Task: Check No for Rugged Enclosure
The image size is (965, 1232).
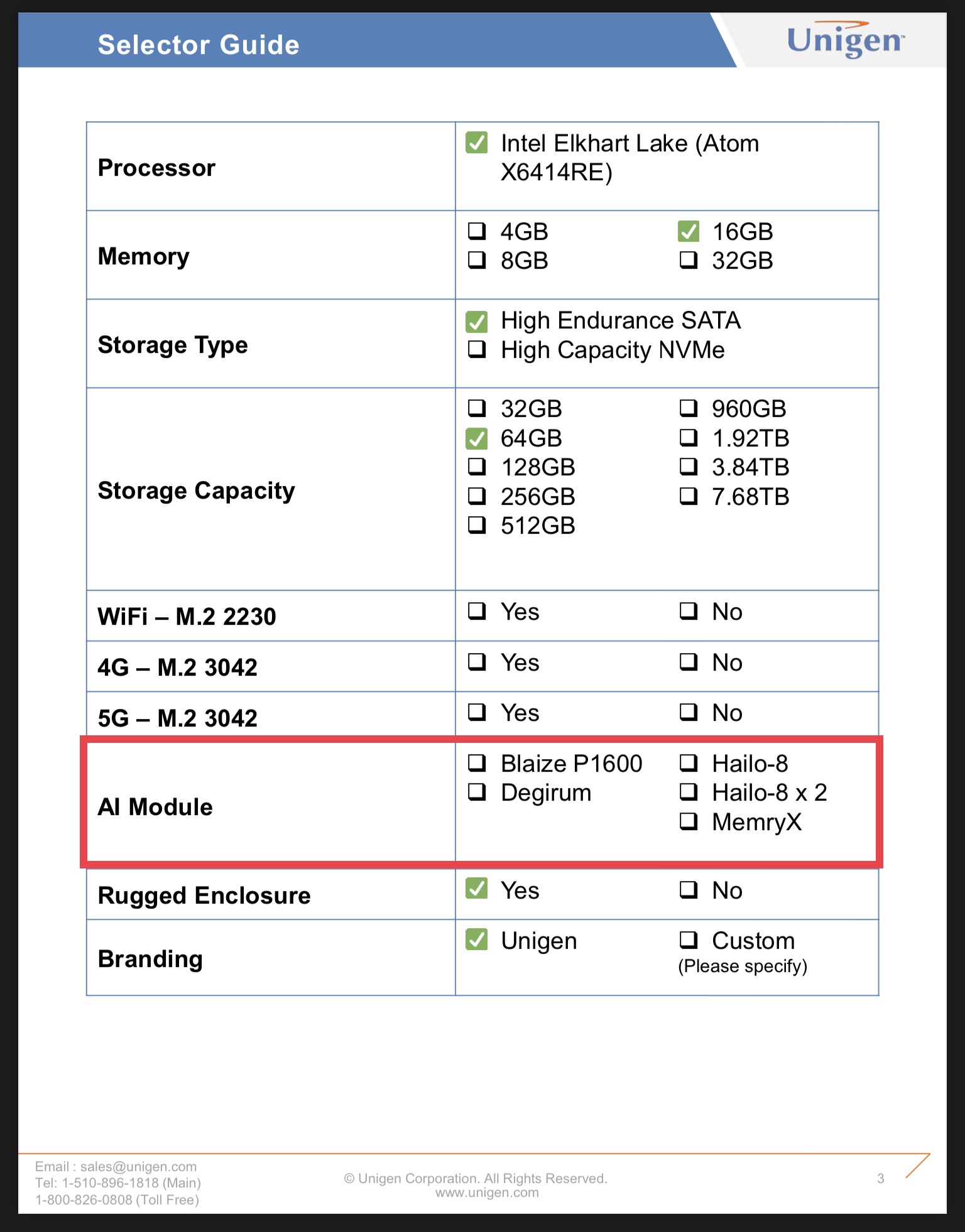Action: [689, 890]
